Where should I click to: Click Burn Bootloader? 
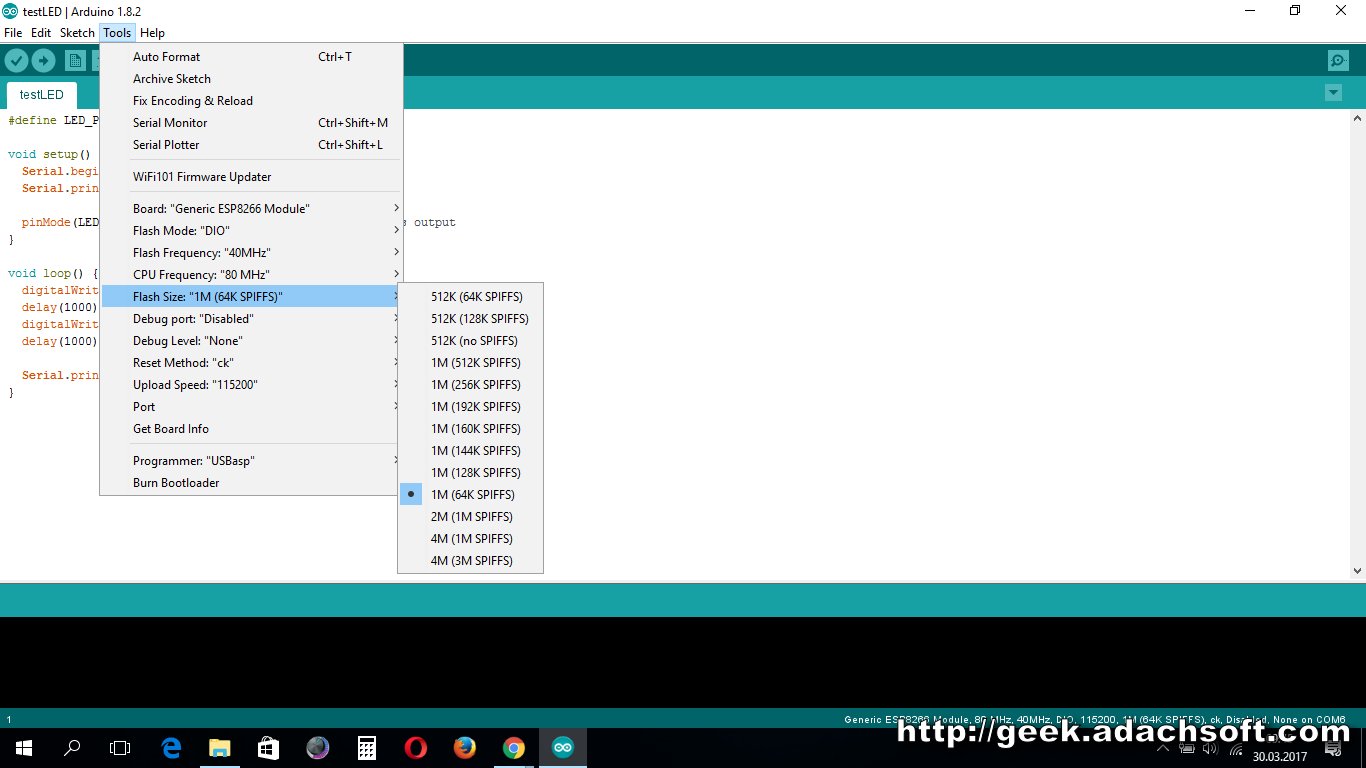251,483
